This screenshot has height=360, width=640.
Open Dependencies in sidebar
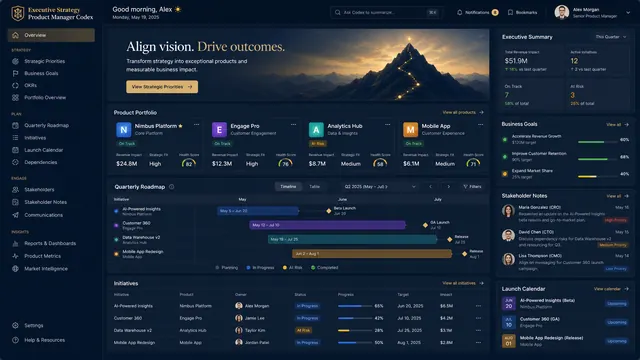pos(40,162)
